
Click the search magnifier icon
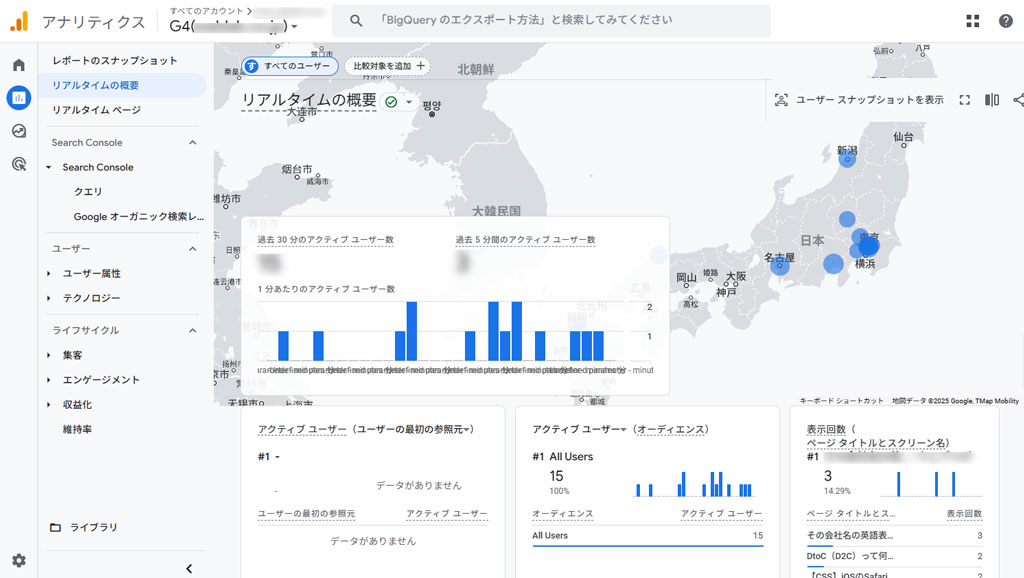356,21
